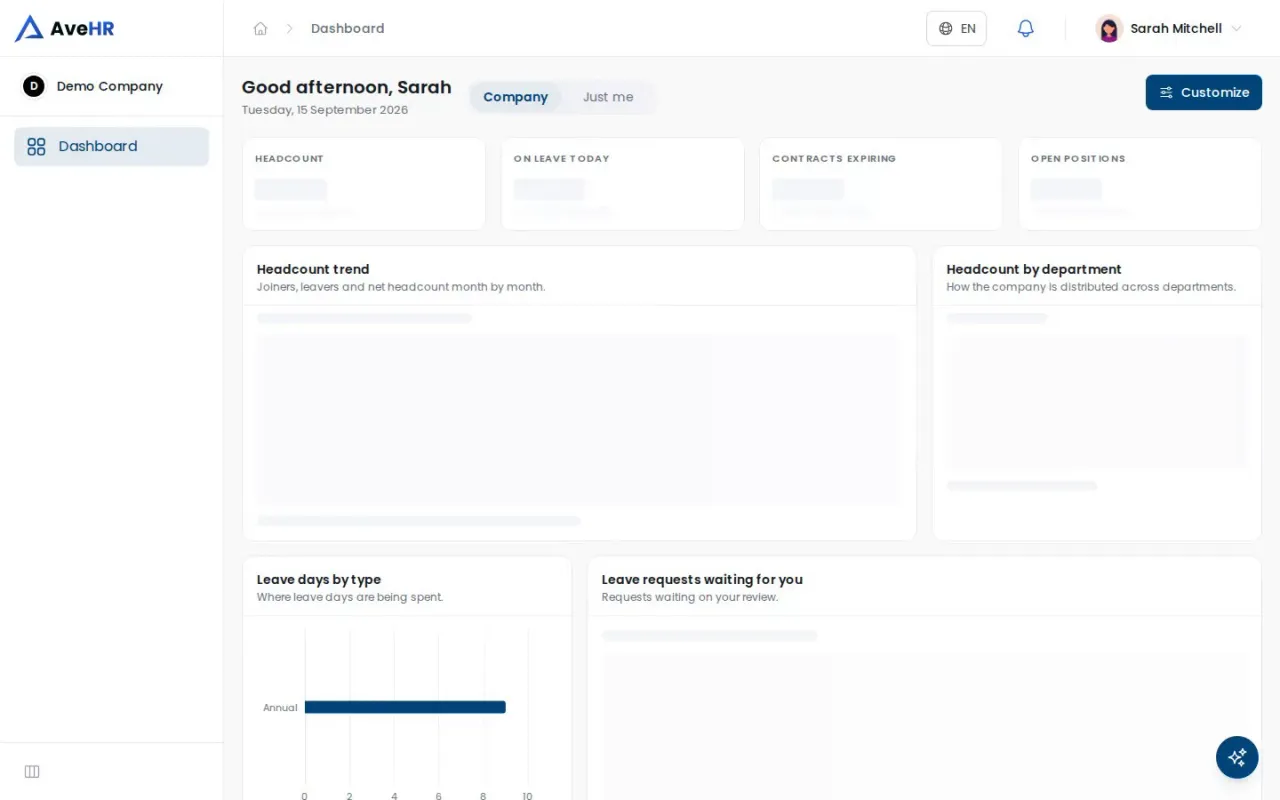Select the Contracts Expiring card
Viewport: 1280px width, 800px height.
click(x=881, y=184)
